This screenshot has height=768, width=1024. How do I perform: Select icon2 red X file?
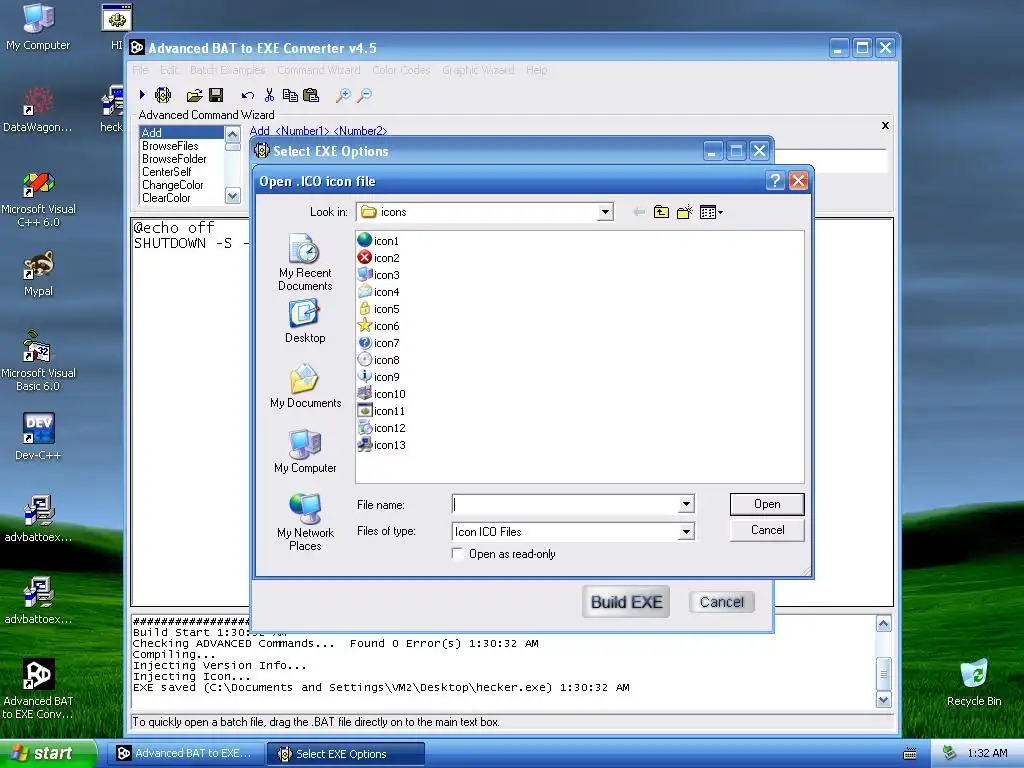coord(379,258)
